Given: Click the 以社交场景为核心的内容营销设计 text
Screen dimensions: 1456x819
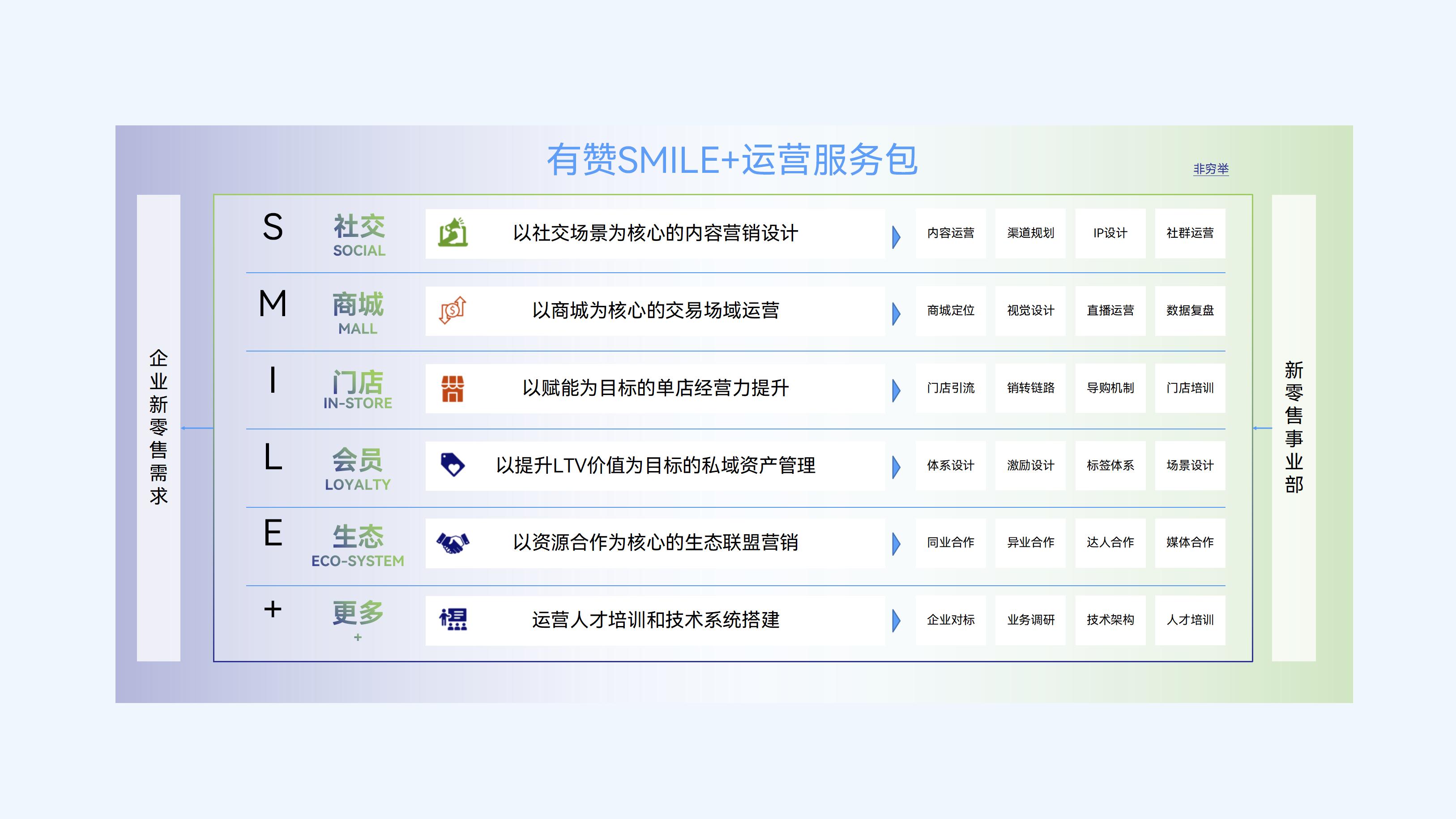Looking at the screenshot, I should click(655, 233).
